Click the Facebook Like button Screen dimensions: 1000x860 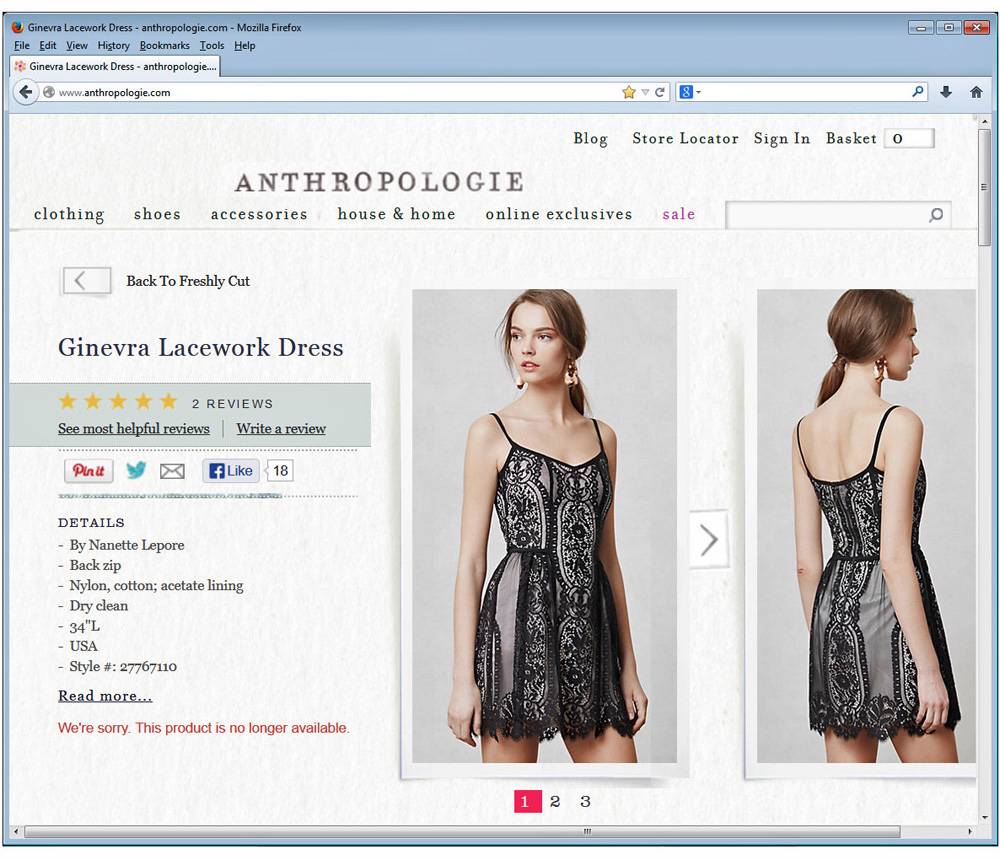(231, 471)
